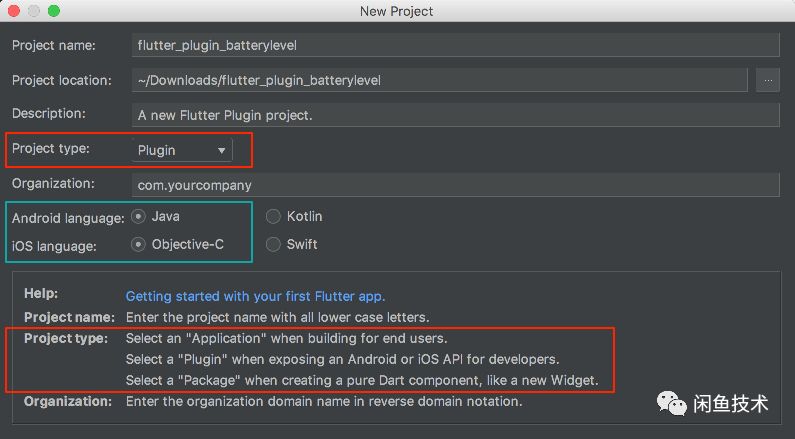Zoom the New Project window with green button
This screenshot has width=795, height=439.
coord(54,11)
